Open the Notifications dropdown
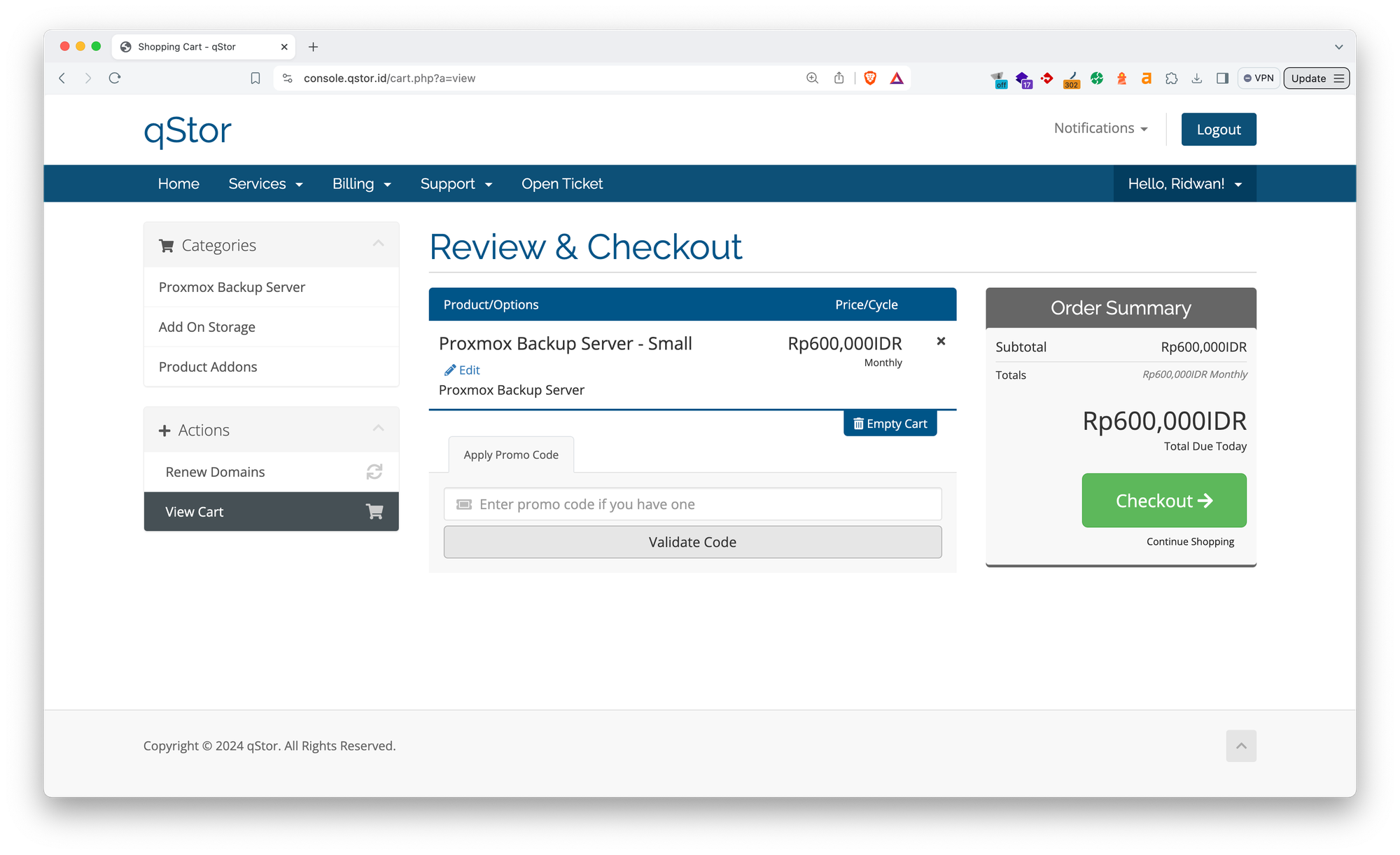 pos(1101,128)
